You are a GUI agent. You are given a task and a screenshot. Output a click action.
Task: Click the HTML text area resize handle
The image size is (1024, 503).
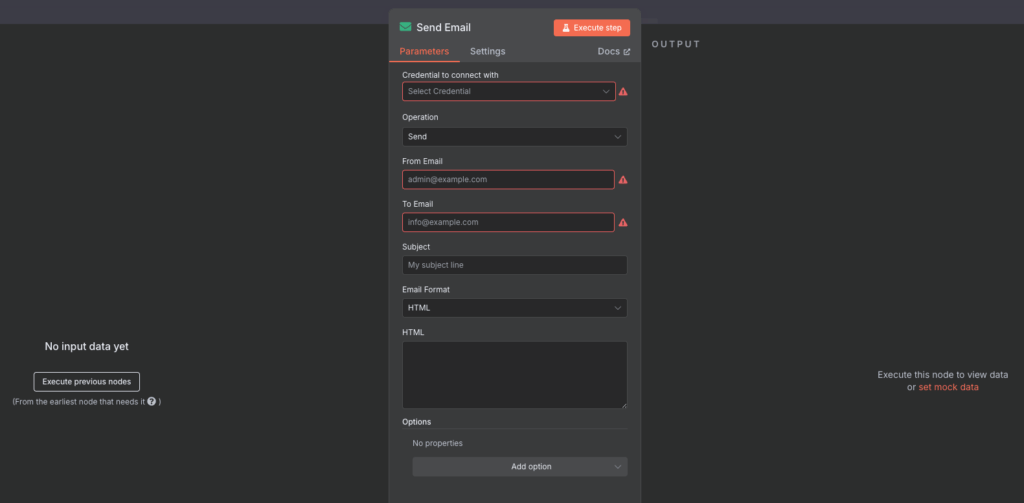624,404
